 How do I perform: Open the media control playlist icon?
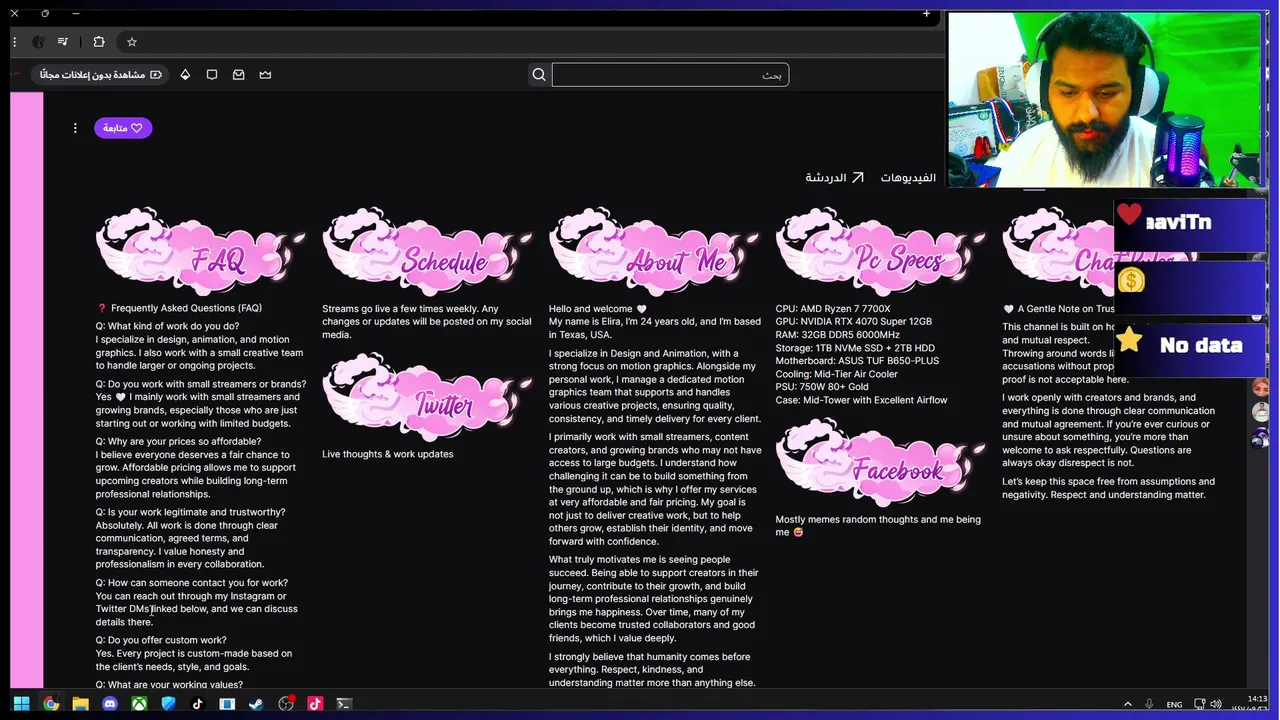63,42
